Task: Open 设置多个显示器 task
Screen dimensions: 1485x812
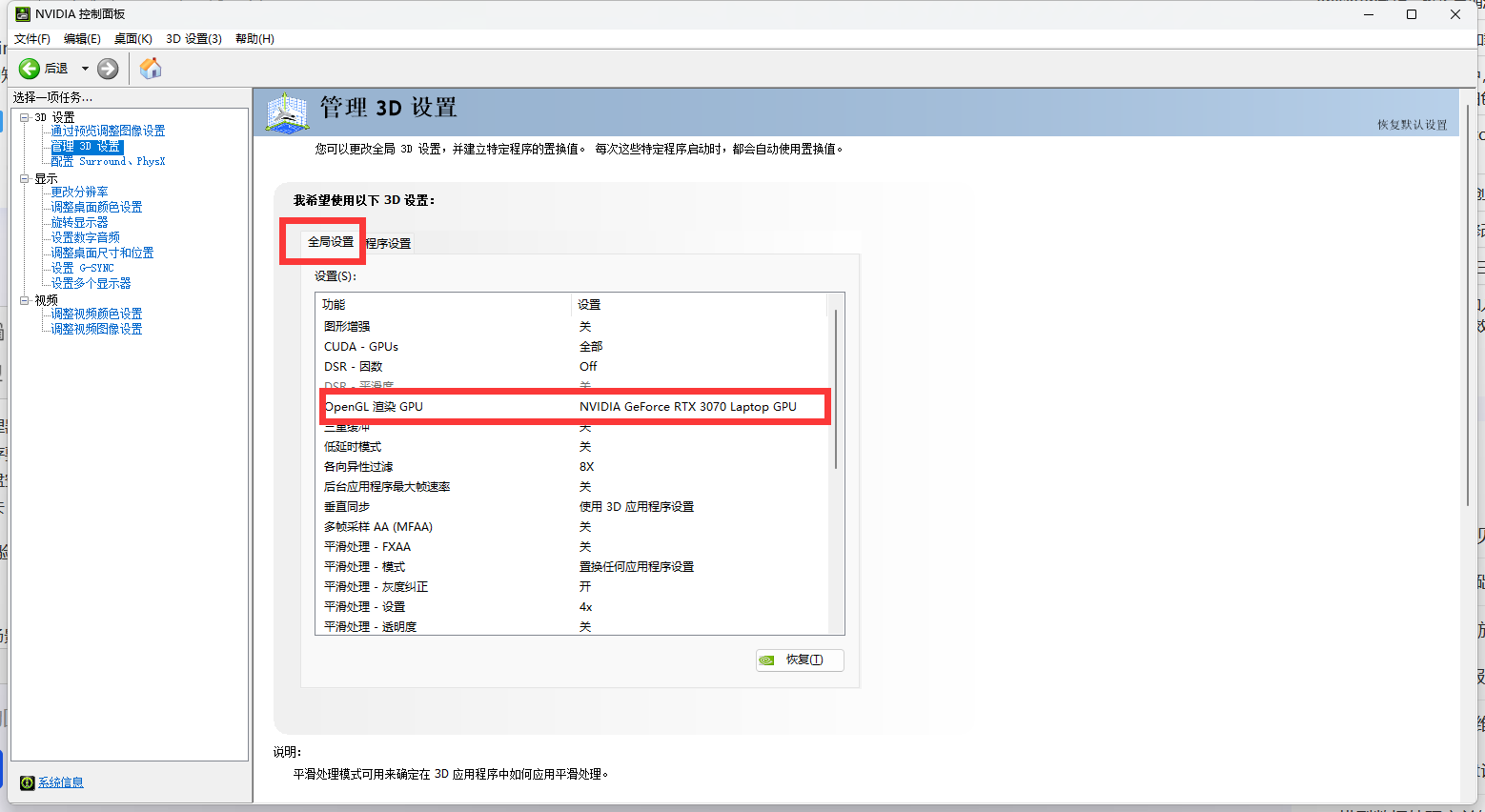Action: pyautogui.click(x=91, y=284)
